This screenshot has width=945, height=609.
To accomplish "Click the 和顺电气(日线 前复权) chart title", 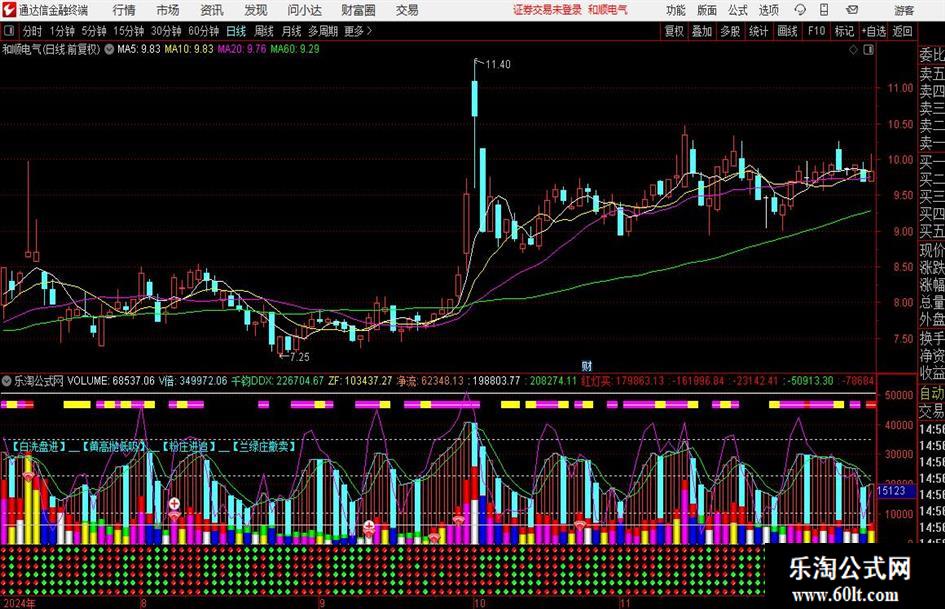I will [51, 49].
